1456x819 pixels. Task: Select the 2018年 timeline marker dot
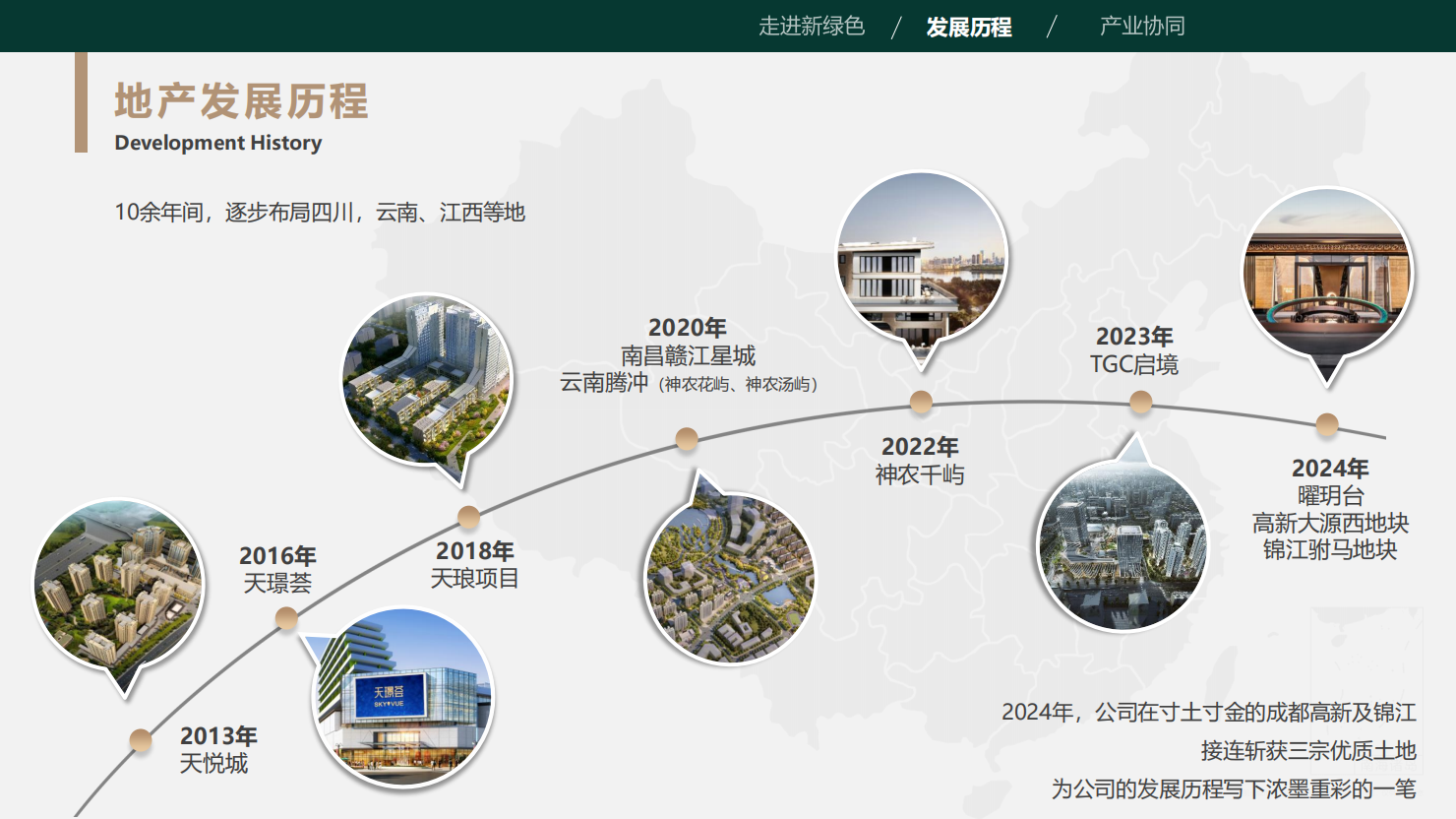pos(468,517)
